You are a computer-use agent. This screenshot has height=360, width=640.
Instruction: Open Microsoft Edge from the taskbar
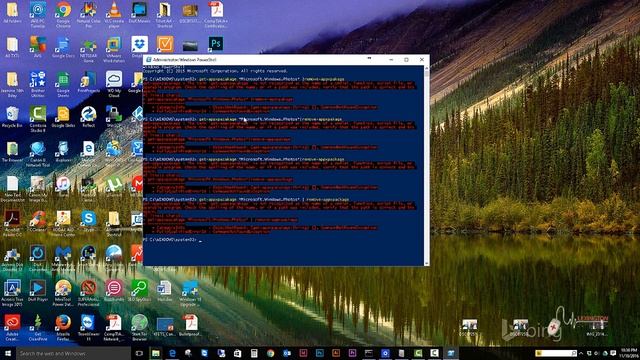(x=172, y=353)
